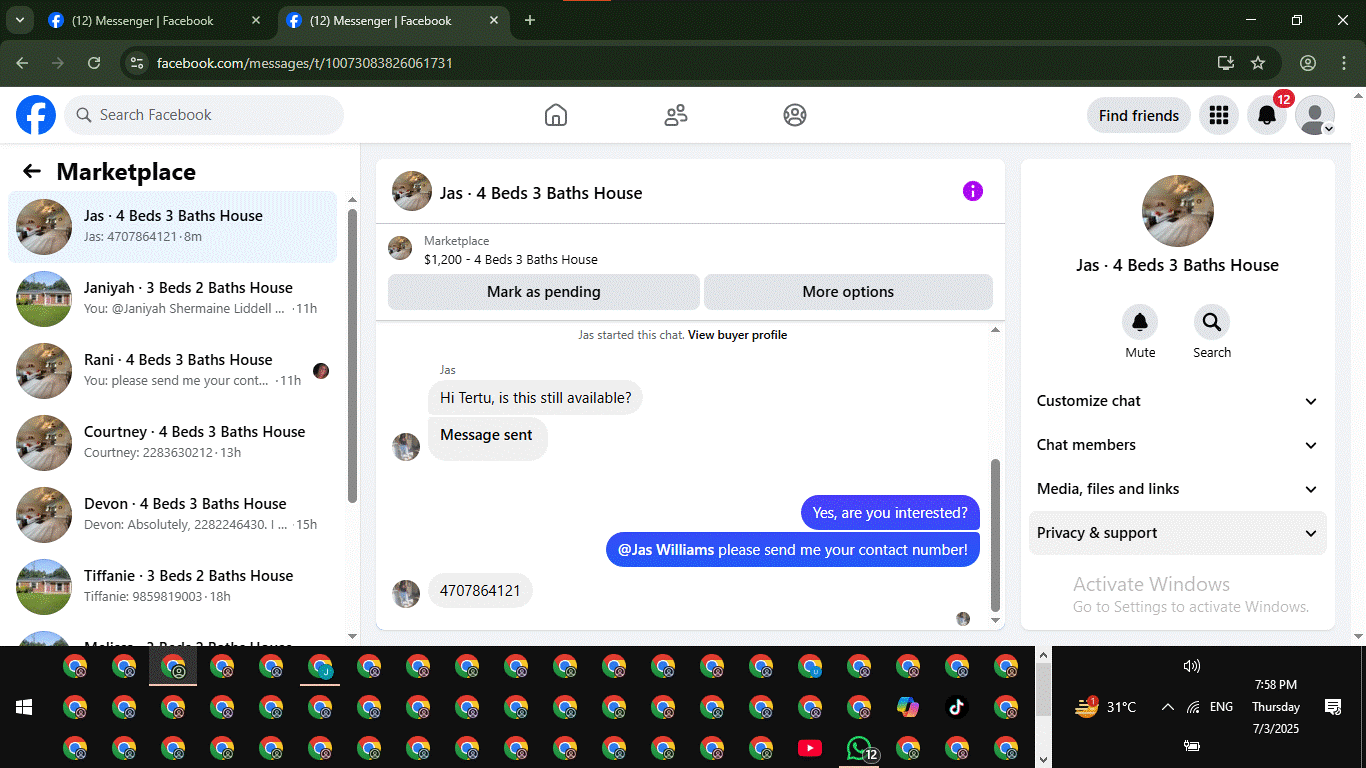Reload the page in Chrome

pyautogui.click(x=94, y=63)
